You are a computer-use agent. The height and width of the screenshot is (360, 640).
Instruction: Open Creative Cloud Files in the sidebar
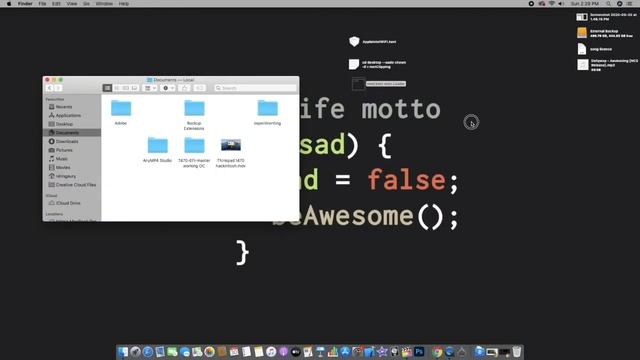(x=72, y=185)
